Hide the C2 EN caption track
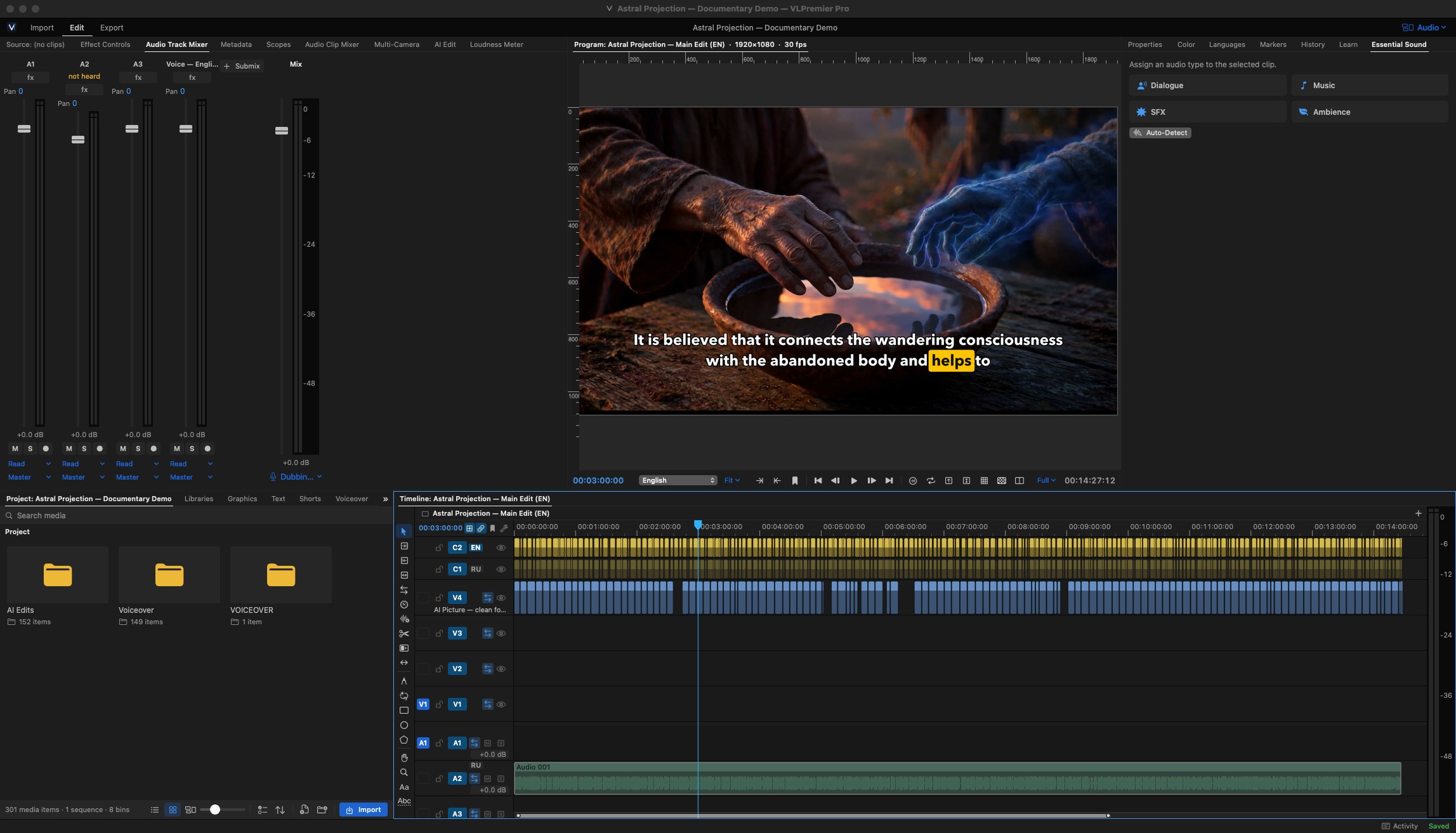Viewport: 1456px width, 833px height. click(x=501, y=548)
